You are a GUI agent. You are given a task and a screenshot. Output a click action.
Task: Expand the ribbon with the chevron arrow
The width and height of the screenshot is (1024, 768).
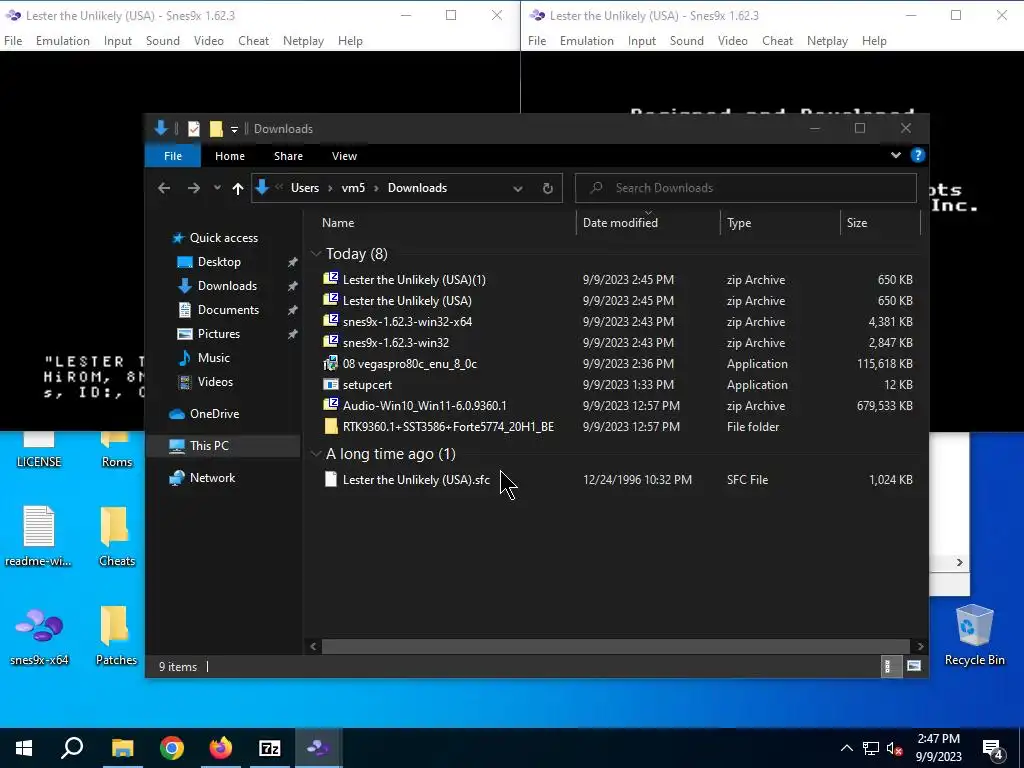coord(895,155)
